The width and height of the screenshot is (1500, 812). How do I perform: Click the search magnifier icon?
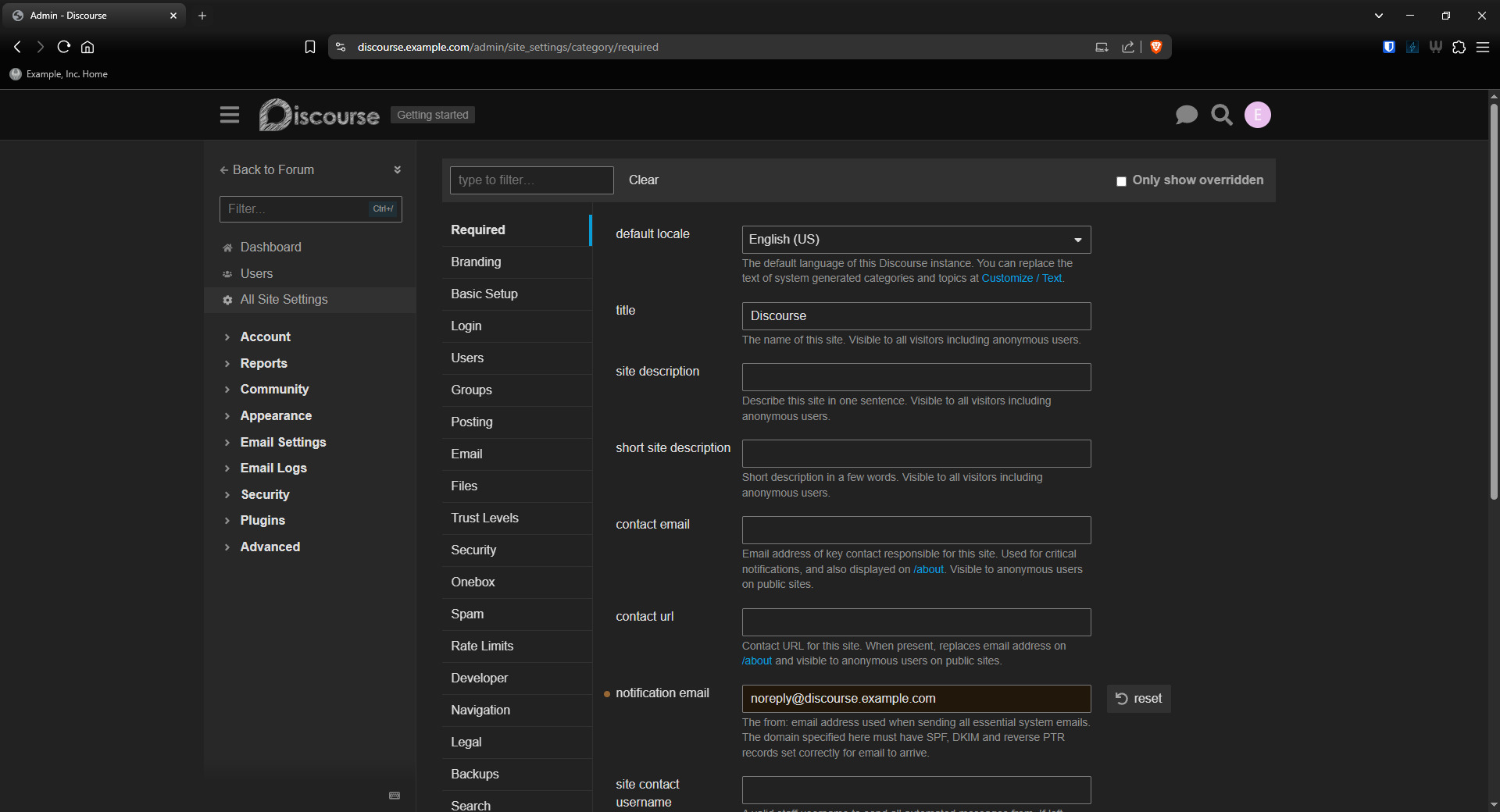pyautogui.click(x=1222, y=115)
